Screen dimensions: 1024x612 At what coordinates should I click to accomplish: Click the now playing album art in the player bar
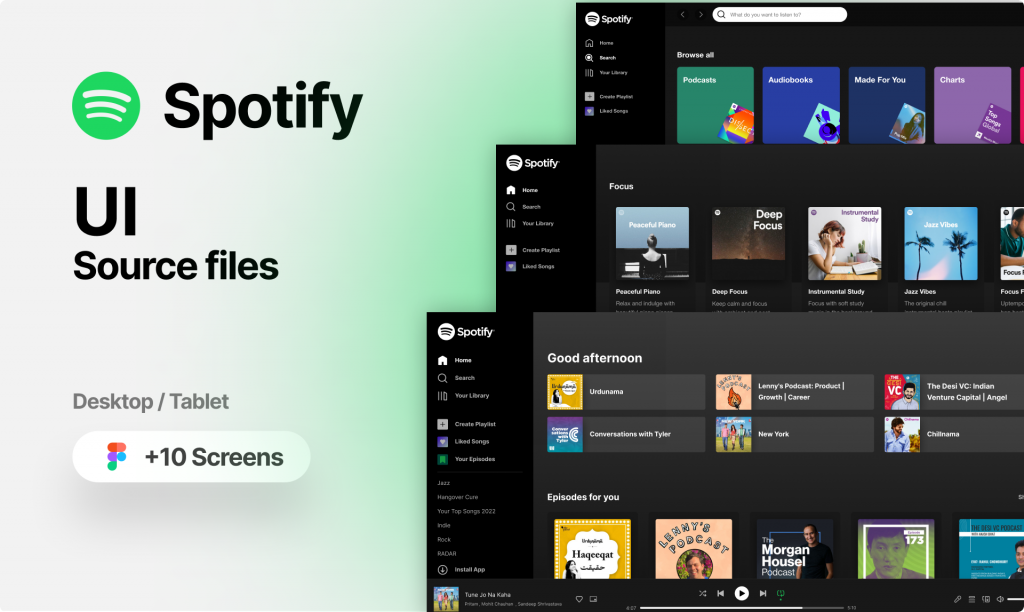tap(446, 599)
